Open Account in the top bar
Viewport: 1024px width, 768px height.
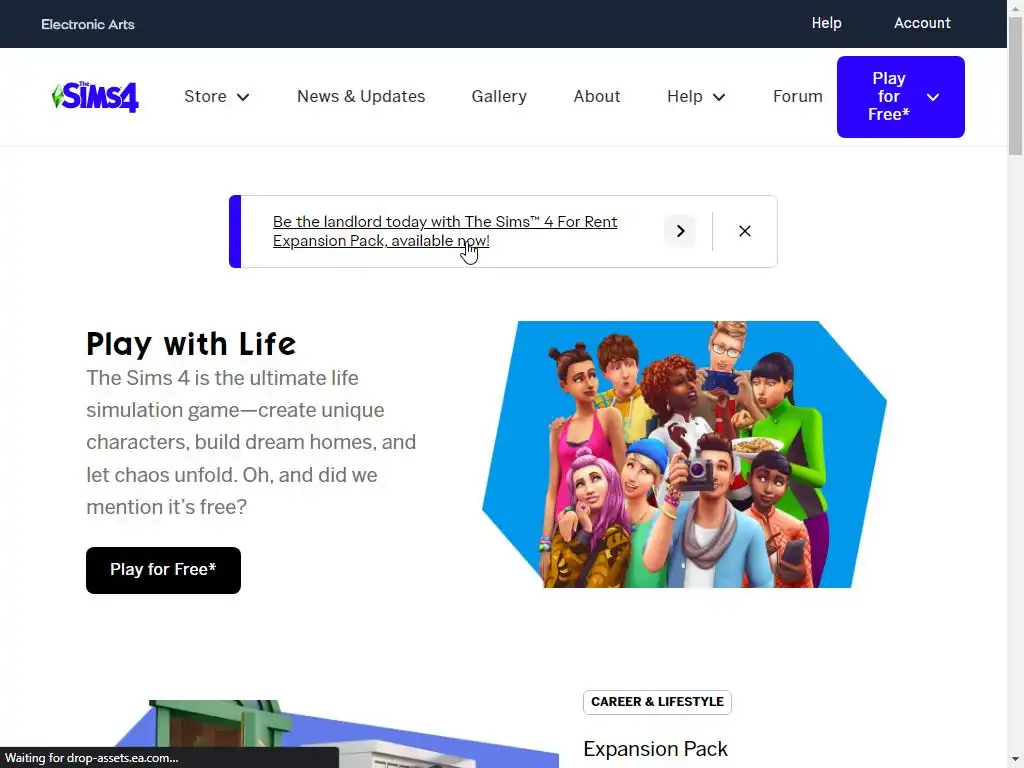(x=922, y=23)
